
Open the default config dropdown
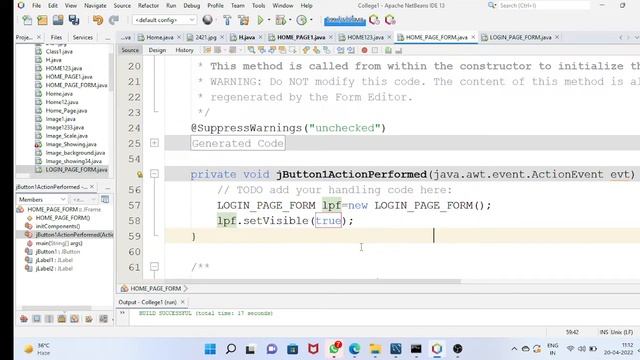(164, 20)
